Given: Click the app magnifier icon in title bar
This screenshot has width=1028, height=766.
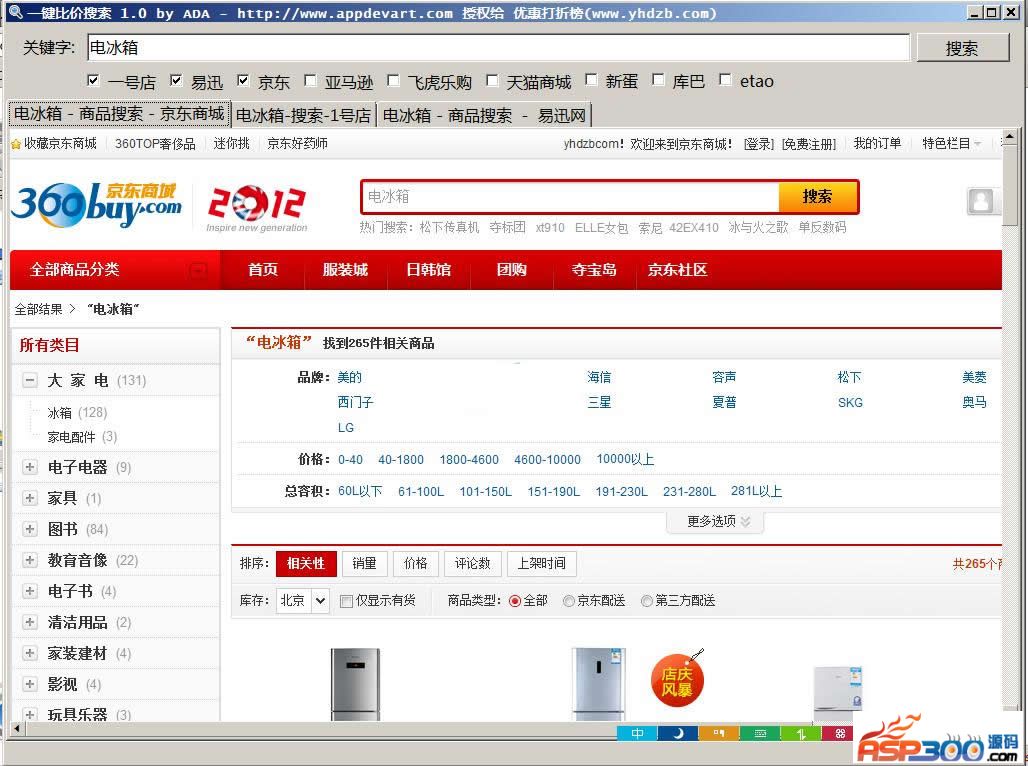Looking at the screenshot, I should click(x=16, y=12).
